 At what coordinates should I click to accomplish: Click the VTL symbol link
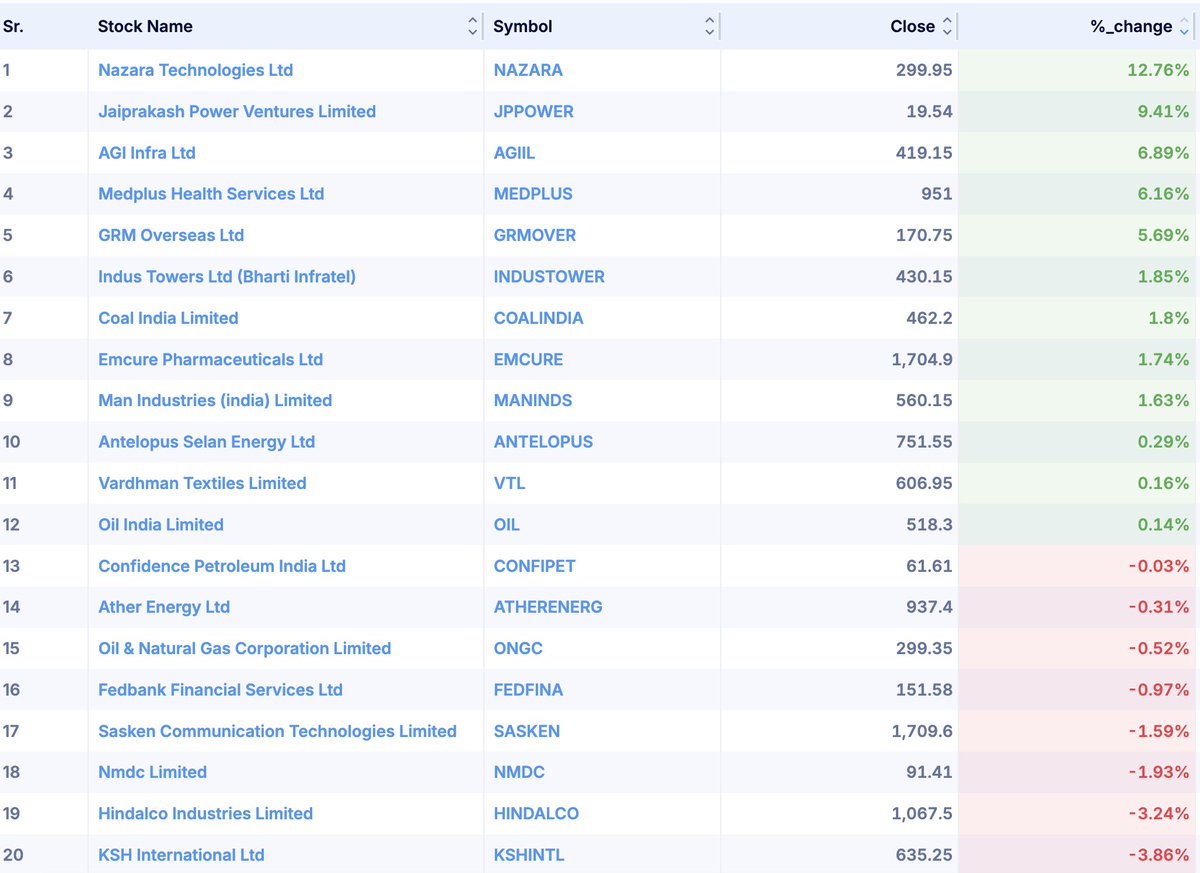tap(509, 483)
